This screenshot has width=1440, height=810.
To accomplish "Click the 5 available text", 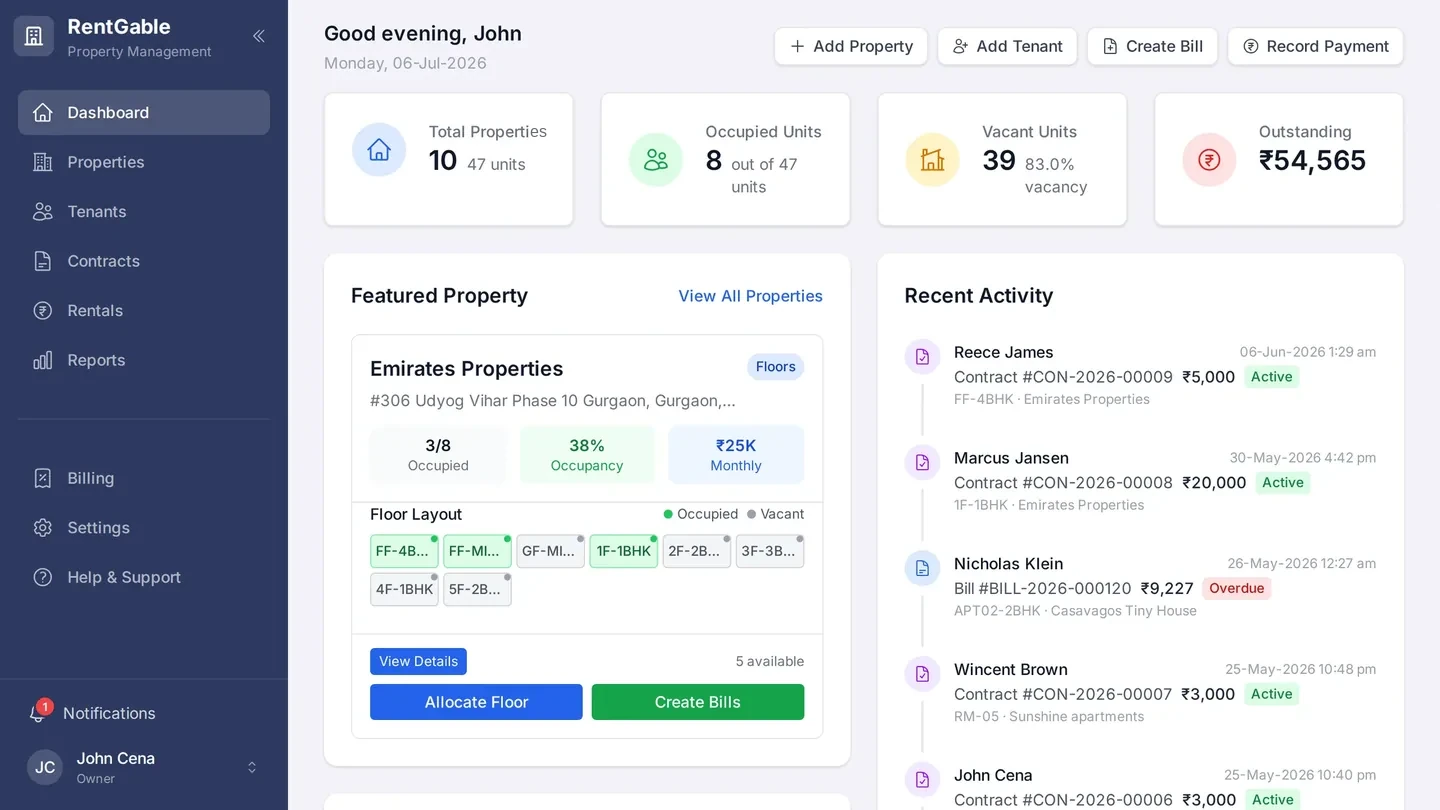I will [770, 661].
